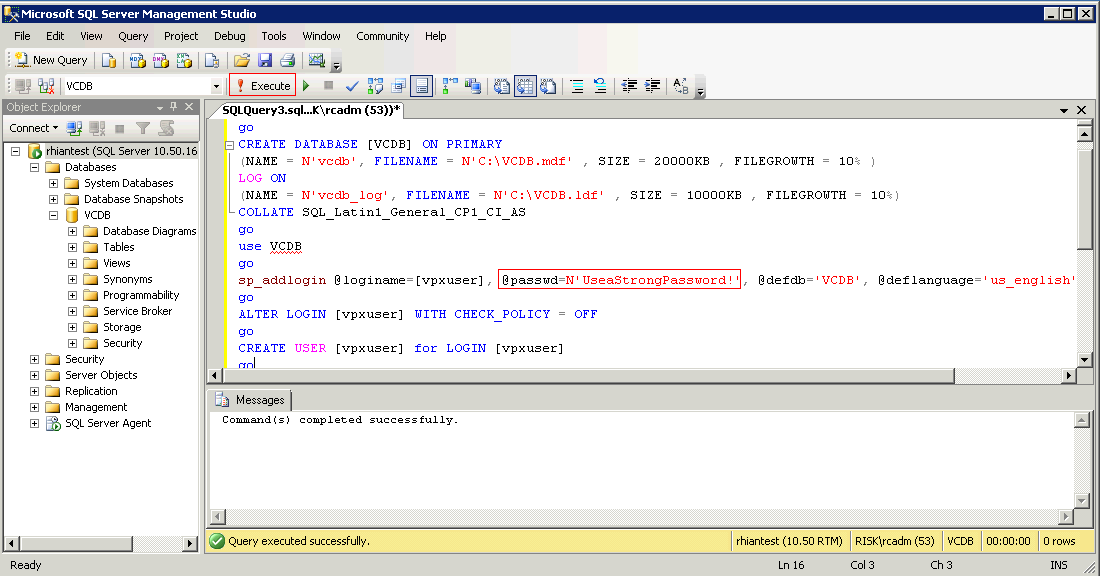Screen dimensions: 1100x576
Task: Click Analysis Services DMX Query icon
Action: (161, 60)
